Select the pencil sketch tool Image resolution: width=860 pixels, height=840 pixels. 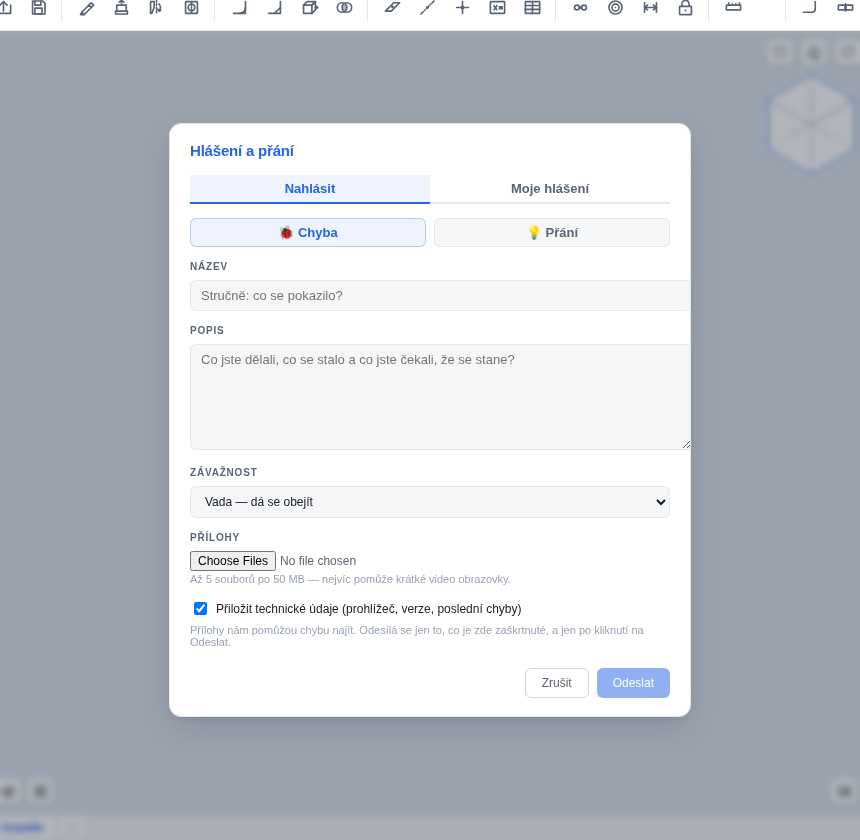pos(87,8)
